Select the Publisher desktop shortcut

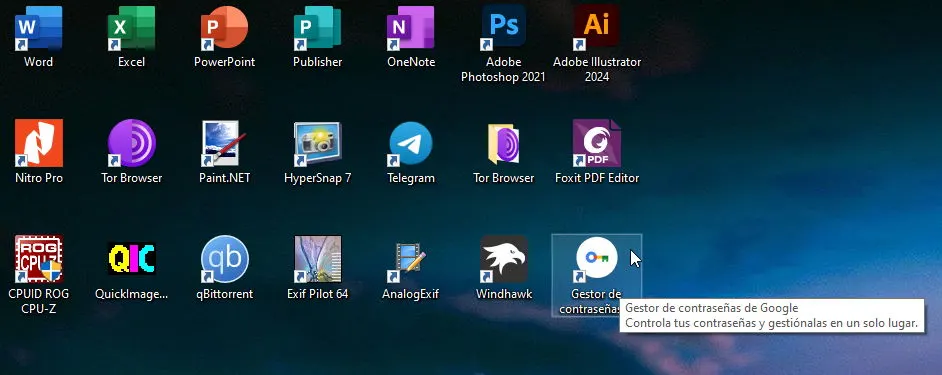click(317, 28)
